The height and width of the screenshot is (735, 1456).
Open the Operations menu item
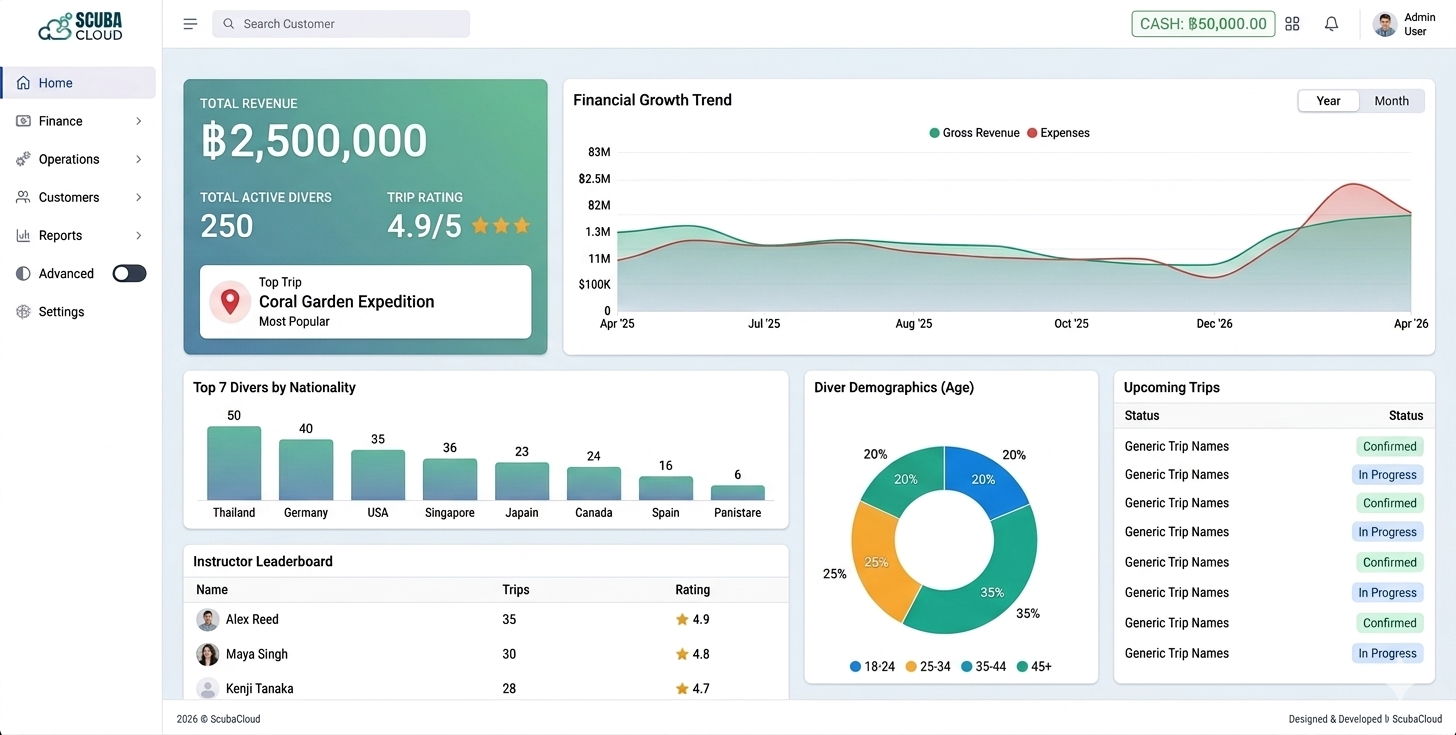(79, 159)
